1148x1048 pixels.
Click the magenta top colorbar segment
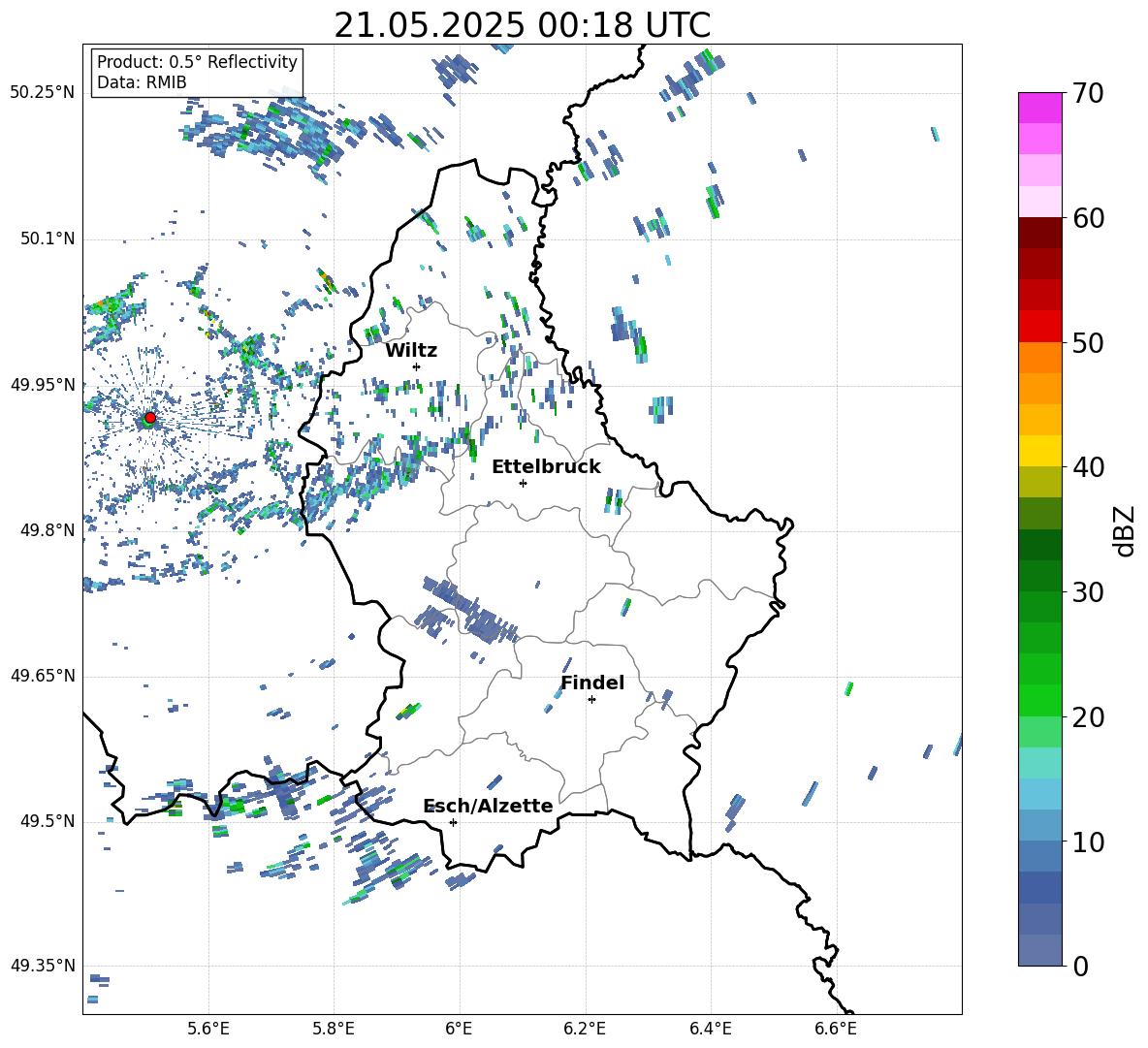click(1040, 108)
